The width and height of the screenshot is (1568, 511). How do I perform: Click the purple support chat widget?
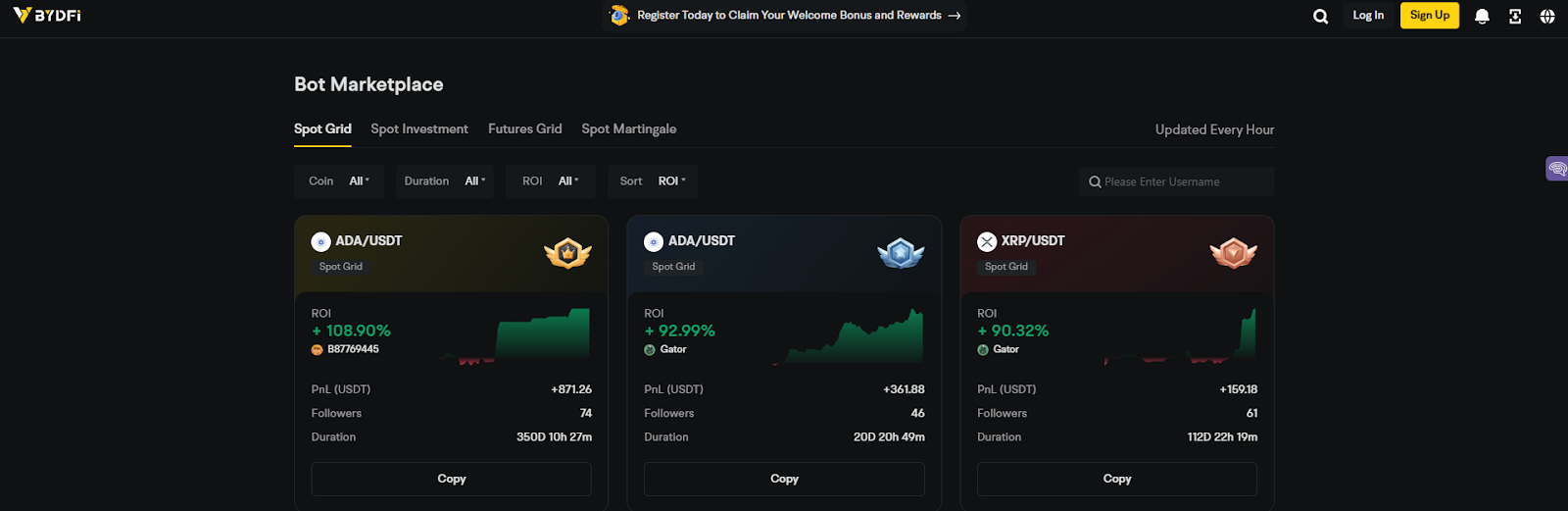1556,169
